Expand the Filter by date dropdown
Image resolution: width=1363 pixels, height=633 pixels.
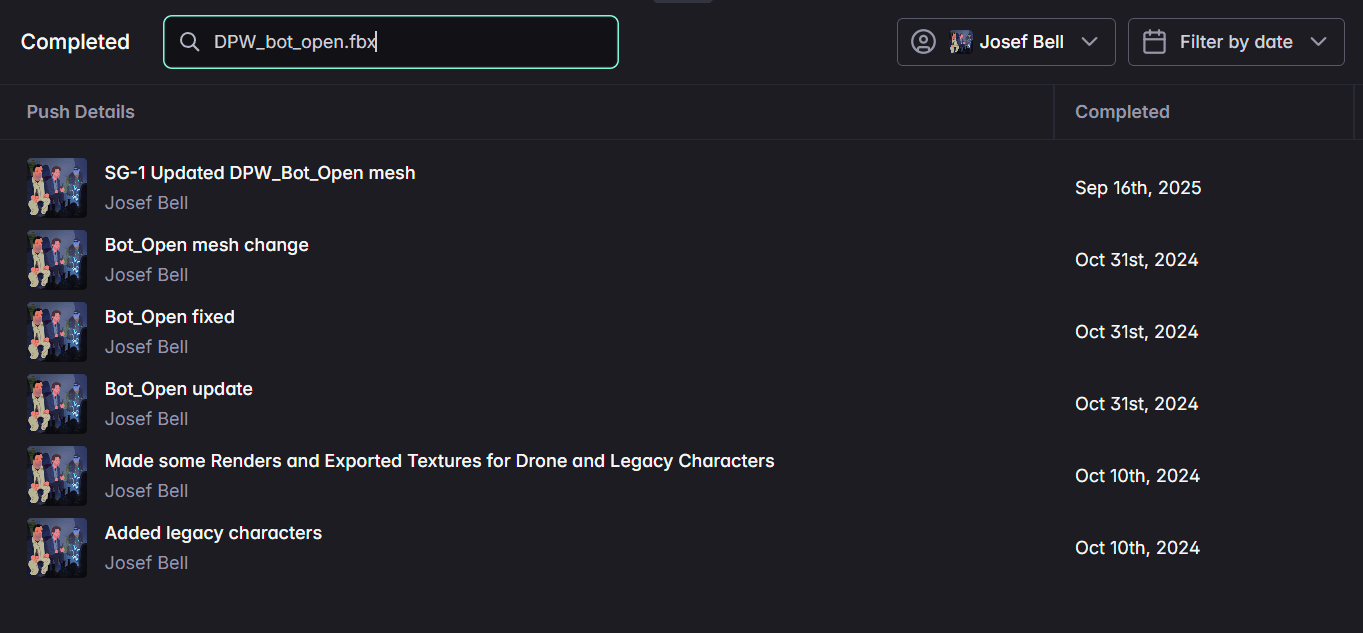point(1236,41)
